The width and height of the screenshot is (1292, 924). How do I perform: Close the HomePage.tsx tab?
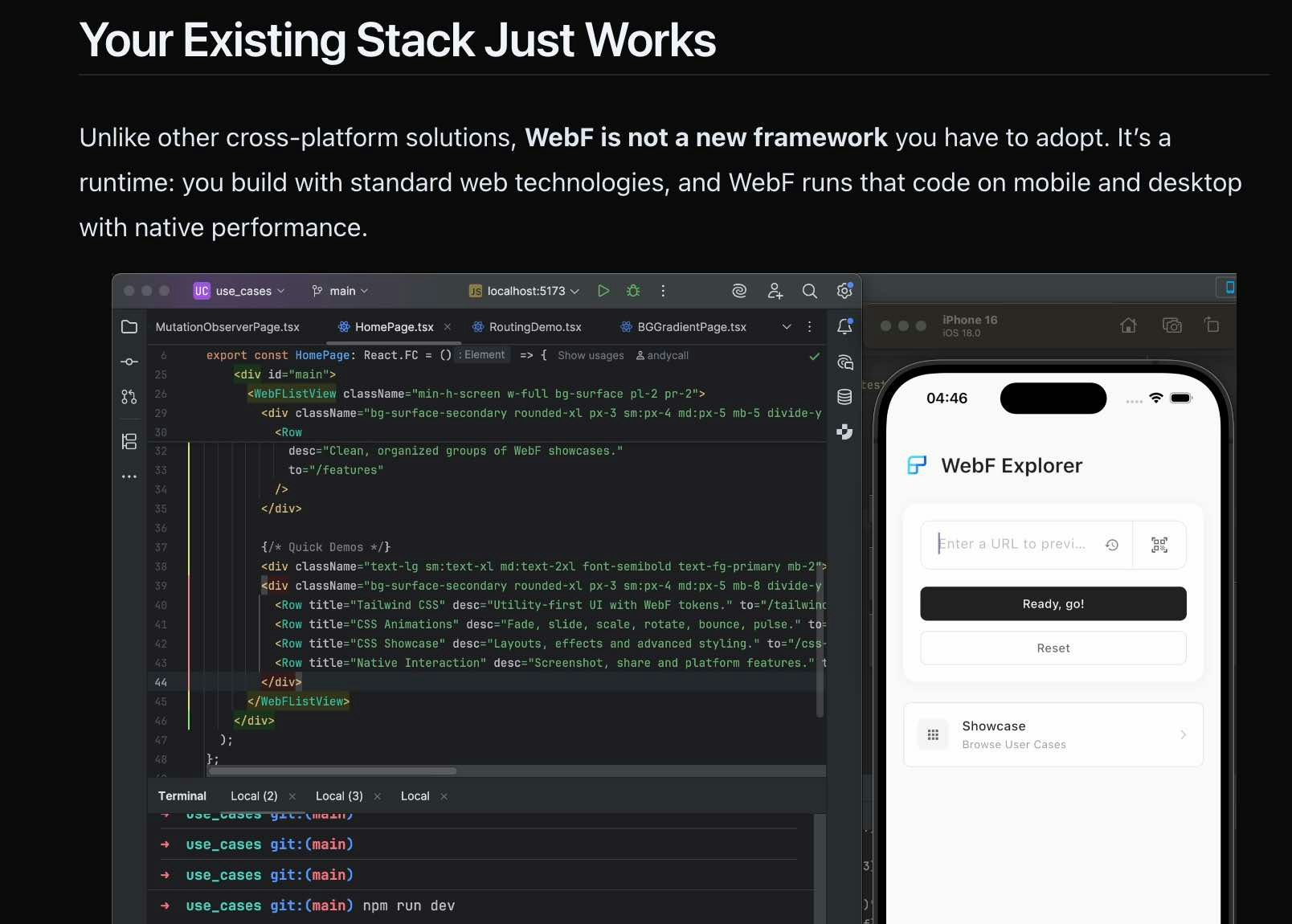(448, 327)
